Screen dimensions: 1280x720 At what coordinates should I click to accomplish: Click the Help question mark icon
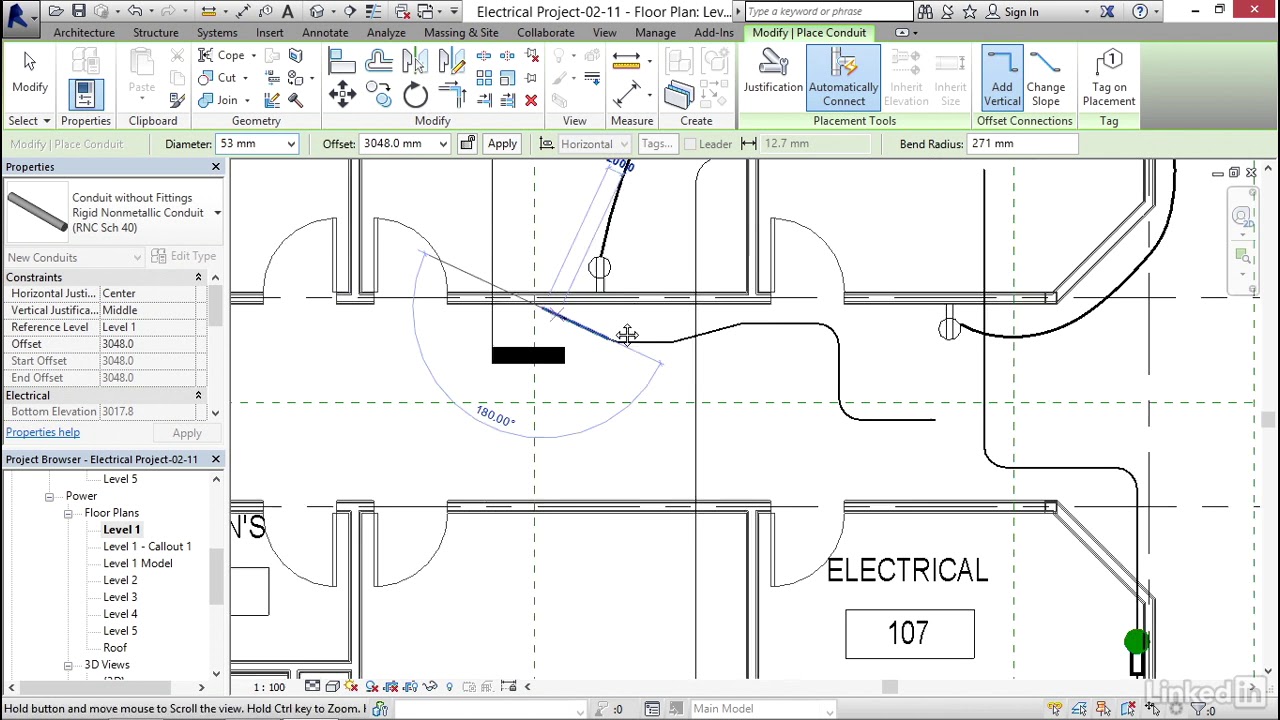click(x=1140, y=12)
